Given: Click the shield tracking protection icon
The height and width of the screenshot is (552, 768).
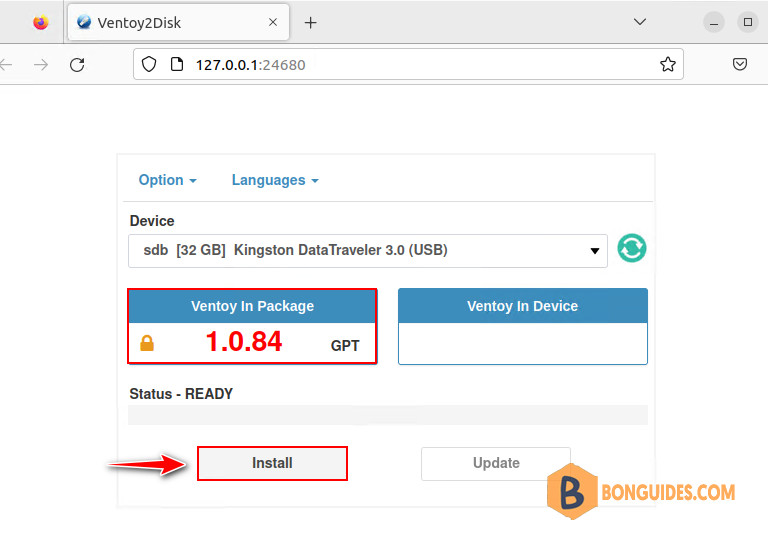Looking at the screenshot, I should coord(149,64).
